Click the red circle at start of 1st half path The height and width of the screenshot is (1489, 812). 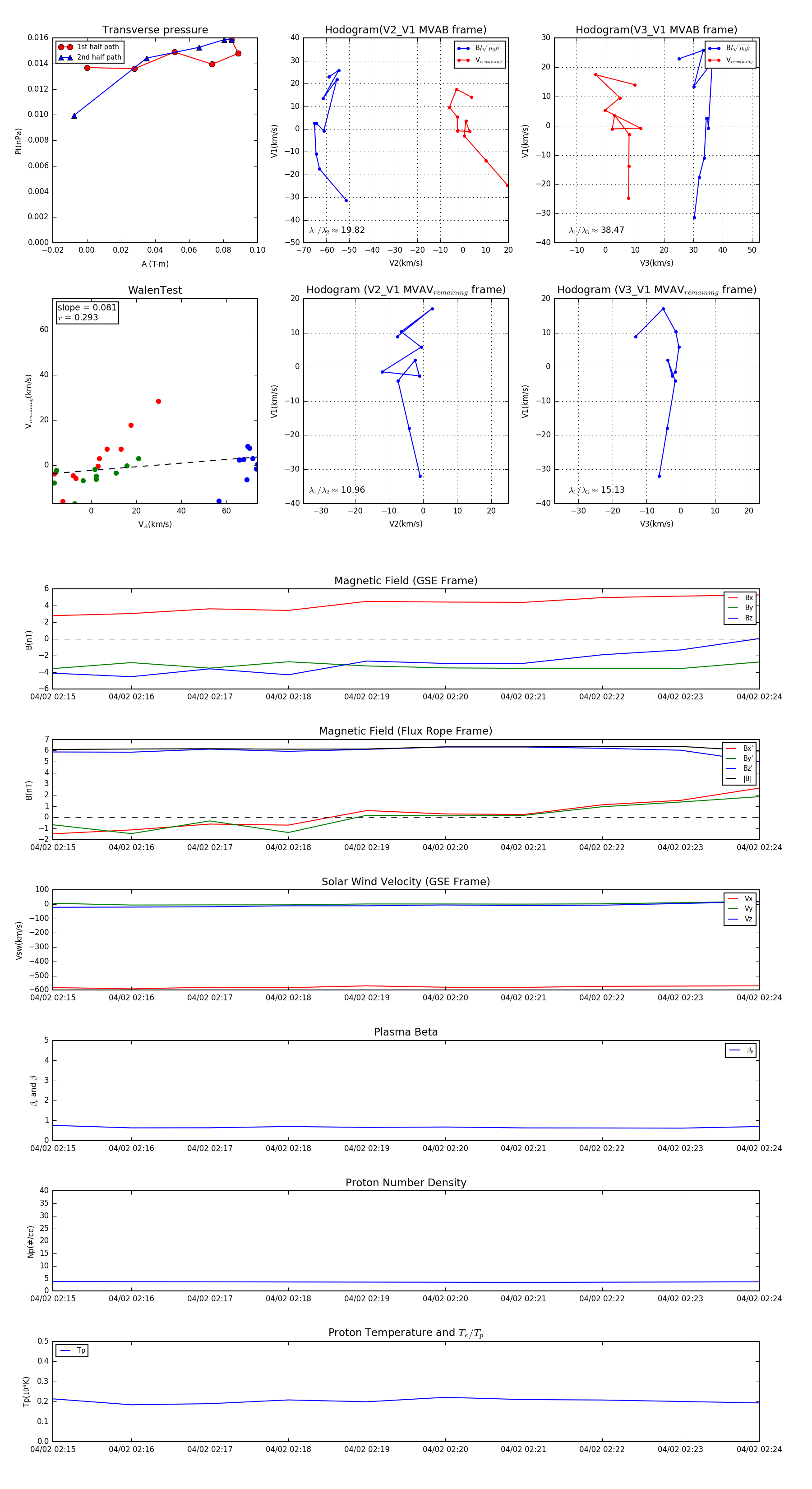point(87,68)
